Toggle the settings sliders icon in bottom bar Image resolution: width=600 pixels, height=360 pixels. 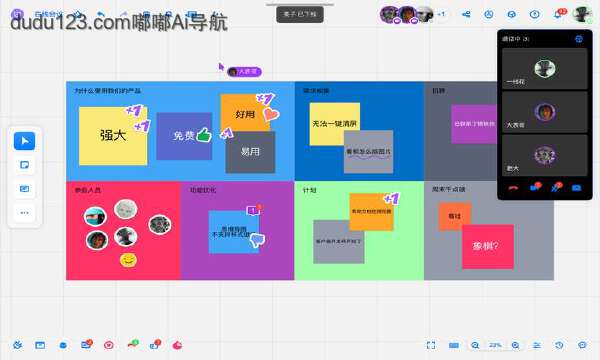pyautogui.click(x=537, y=345)
